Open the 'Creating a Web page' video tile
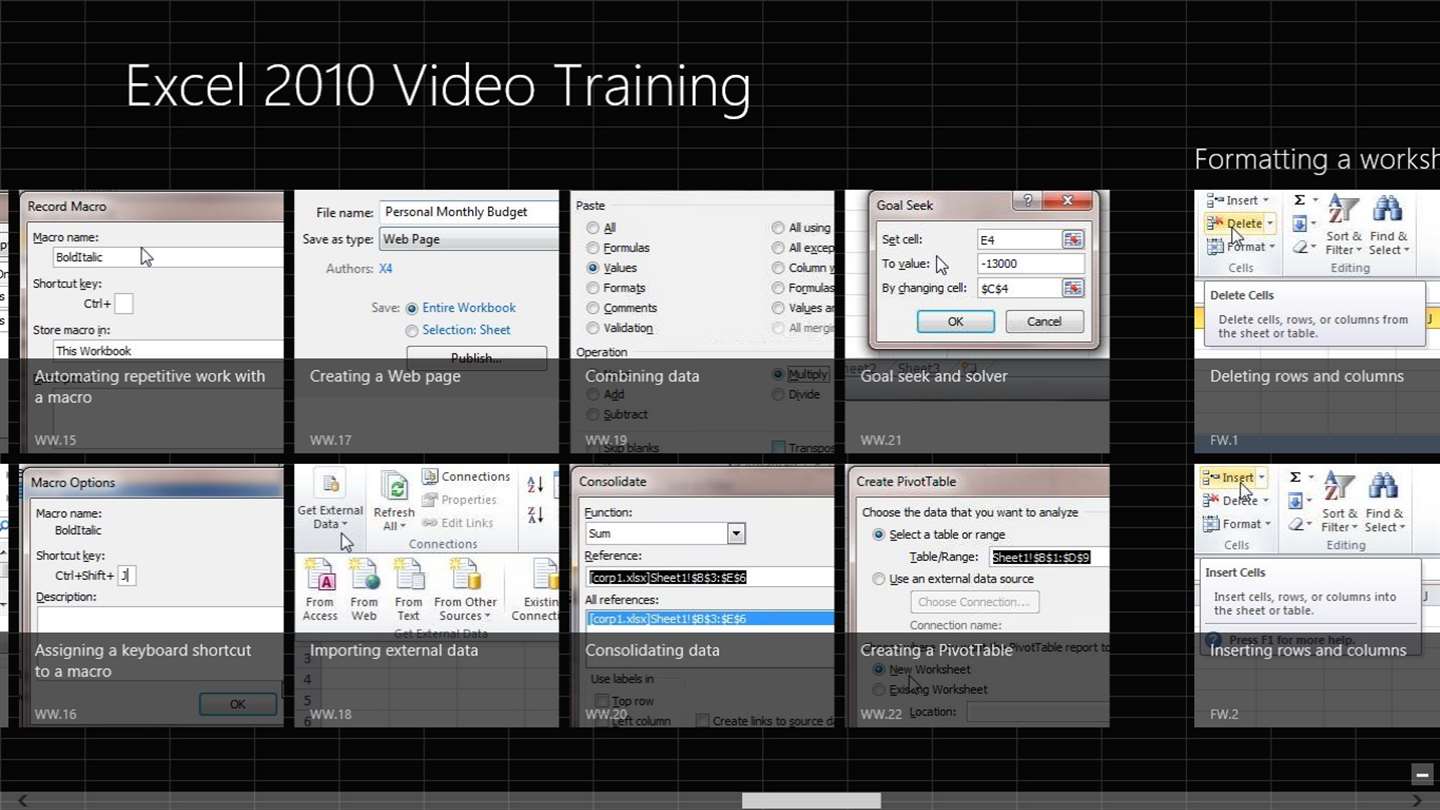This screenshot has width=1440, height=810. point(426,322)
